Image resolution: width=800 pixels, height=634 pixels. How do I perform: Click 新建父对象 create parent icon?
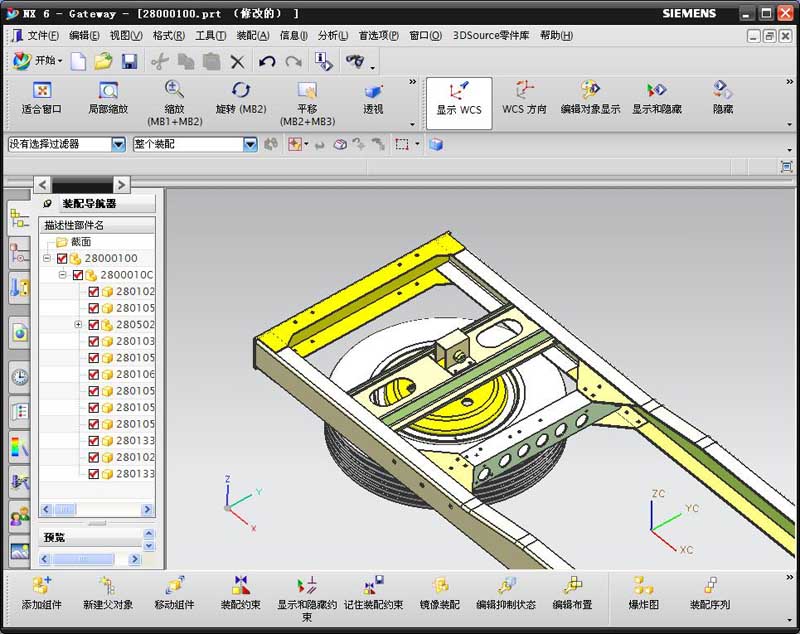point(108,586)
